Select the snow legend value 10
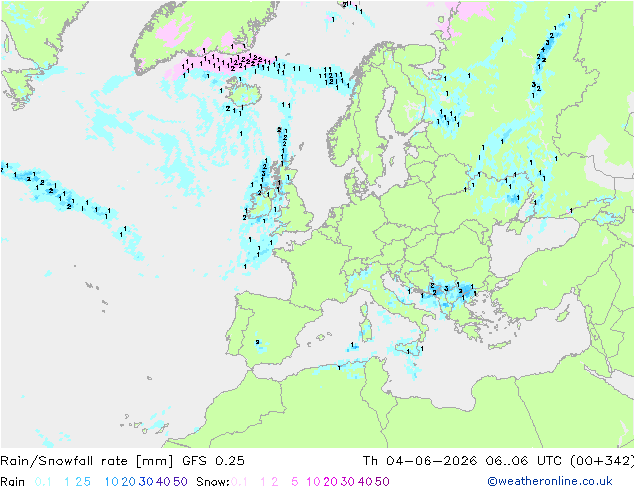 313,482
